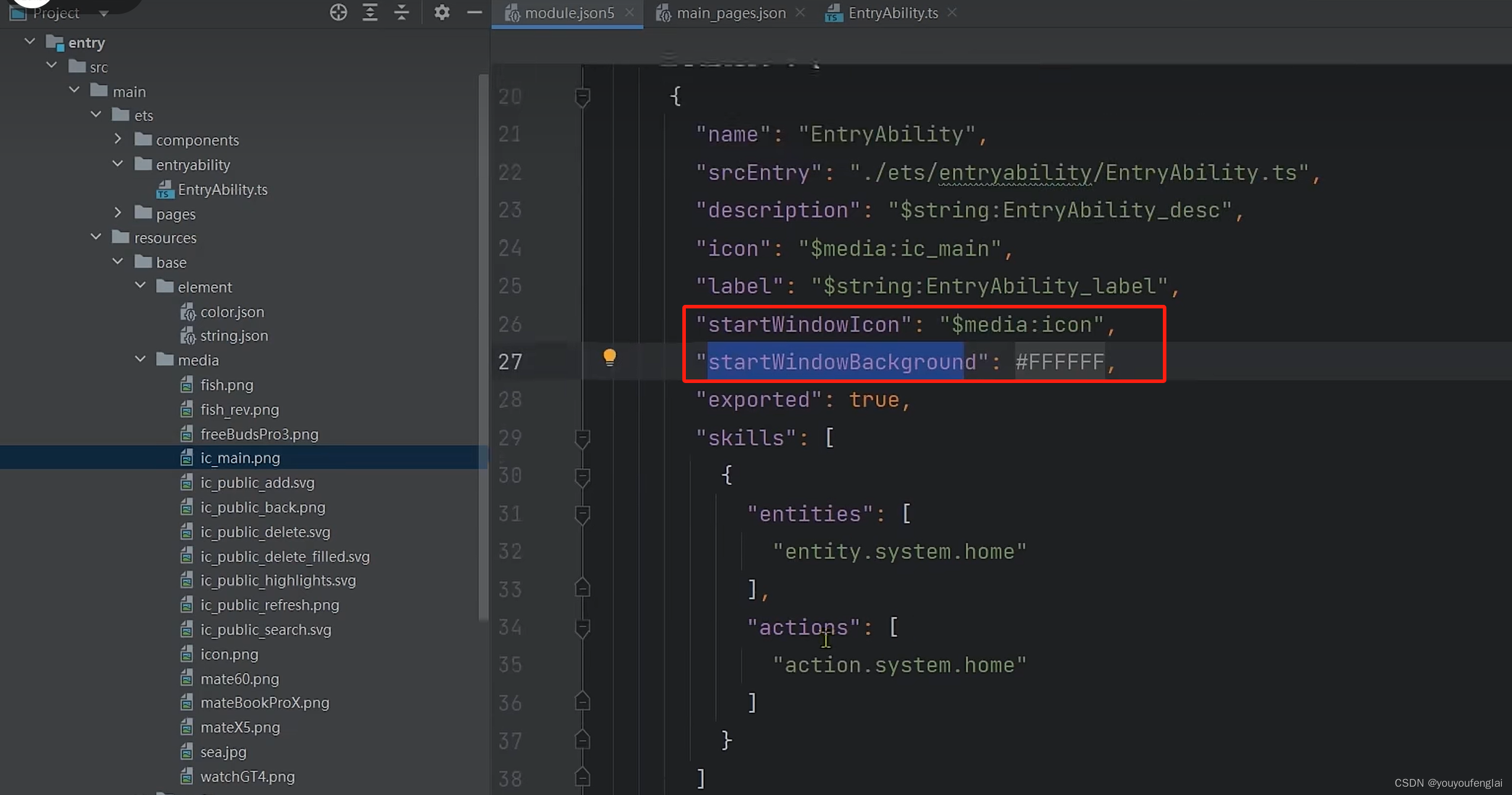Click the Expand All icon in Project toolbar

pos(370,12)
